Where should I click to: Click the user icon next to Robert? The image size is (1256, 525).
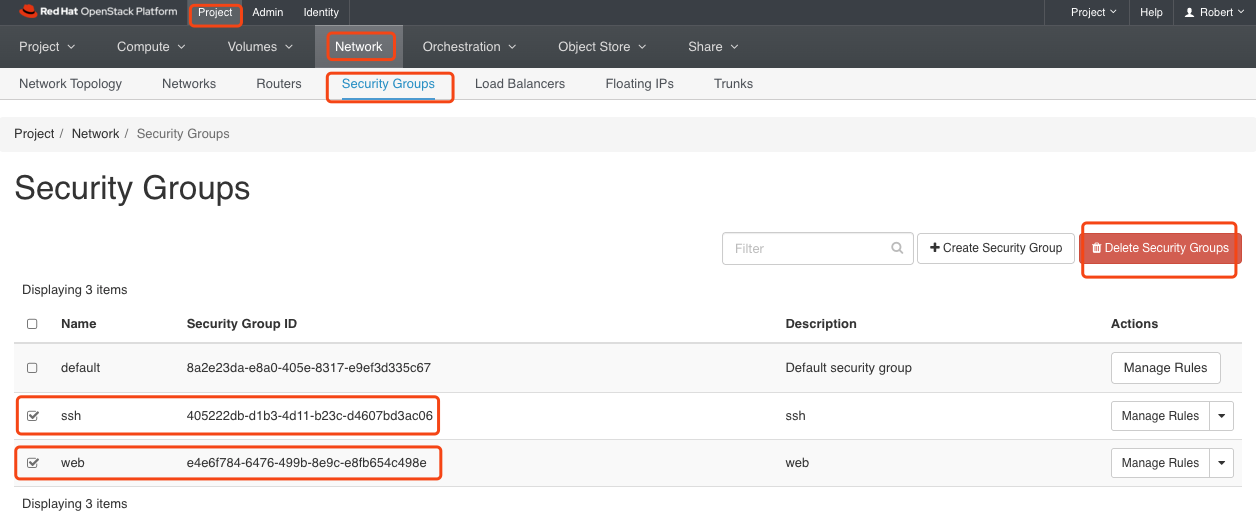tap(1189, 13)
